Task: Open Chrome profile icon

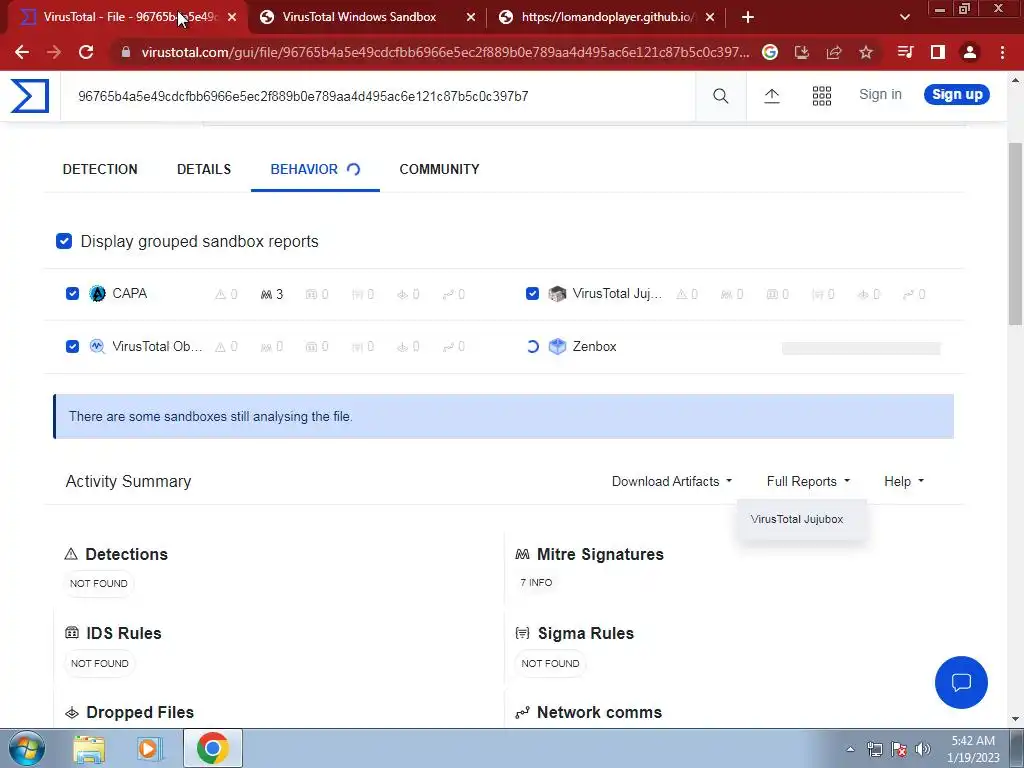Action: point(970,52)
